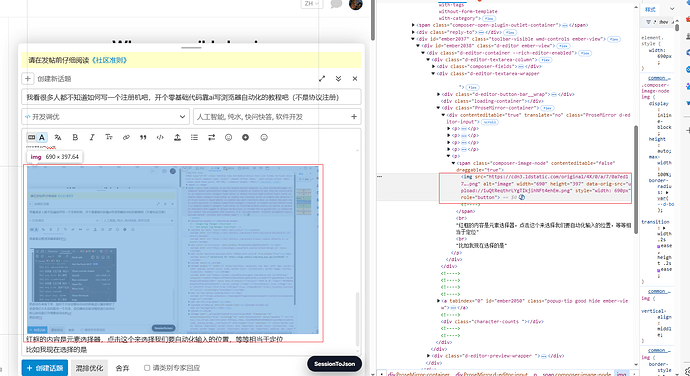The image size is (690, 376).
Task: Click the 混排优化 button
Action: (x=89, y=368)
